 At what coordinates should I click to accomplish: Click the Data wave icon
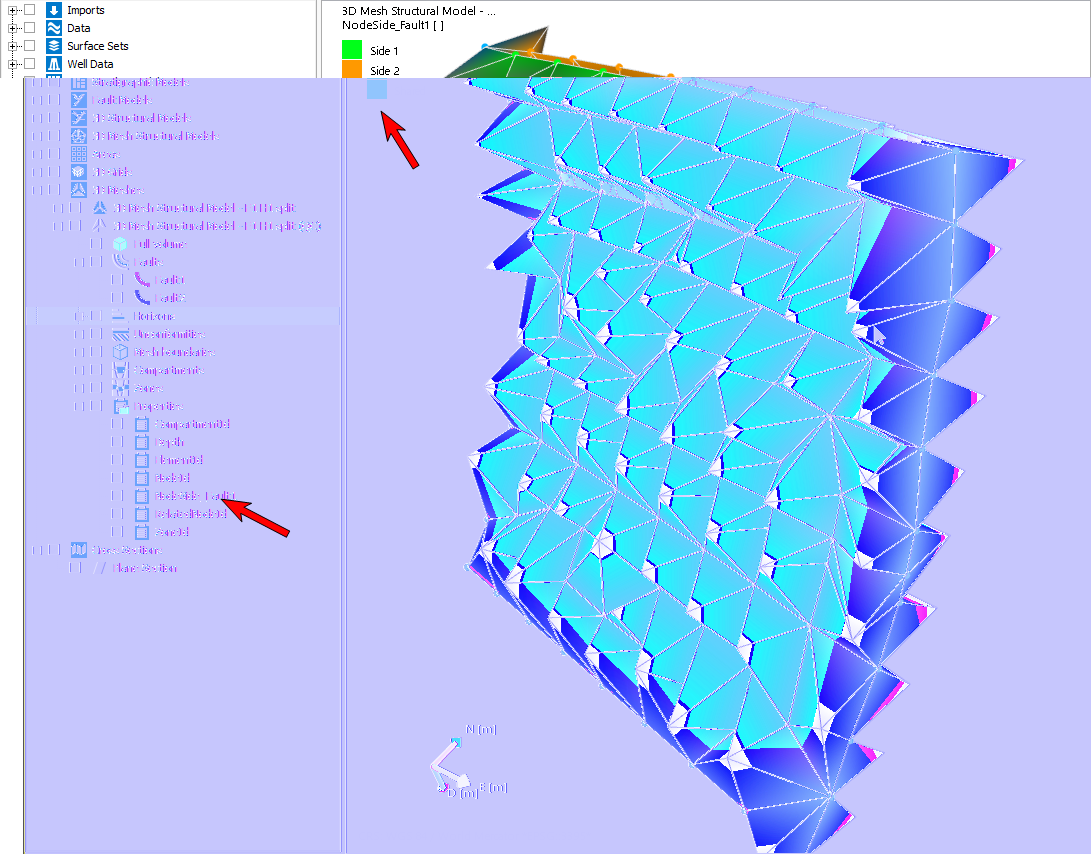54,28
